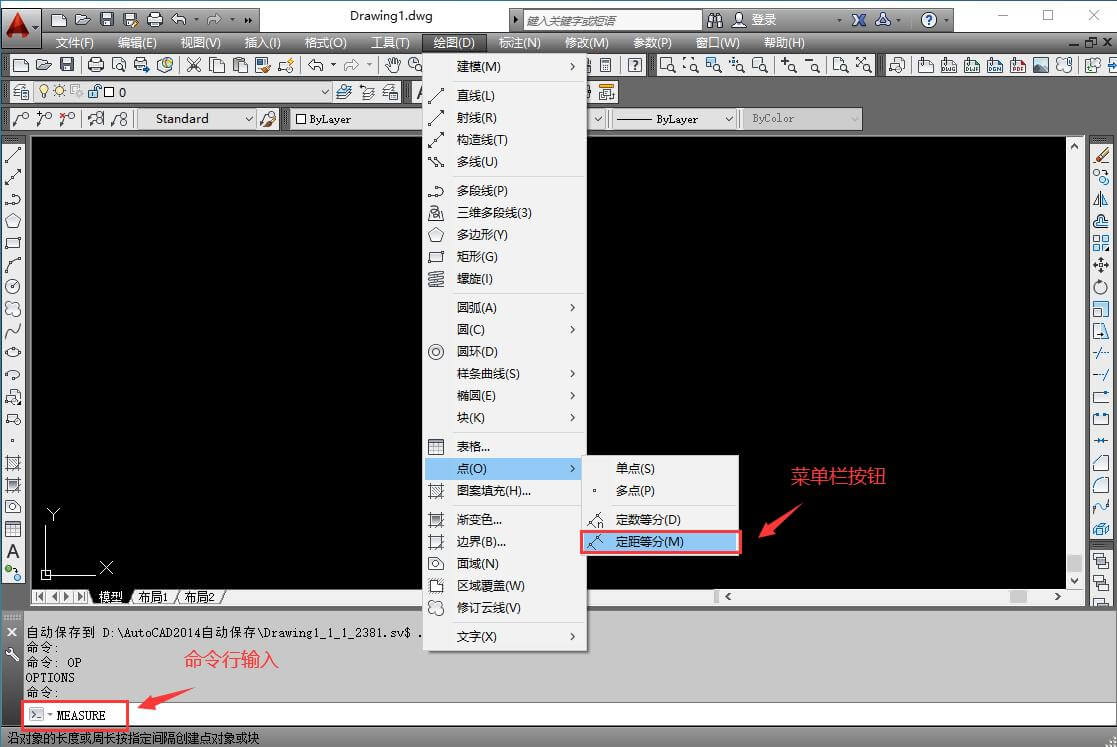This screenshot has height=747, width=1117.
Task: Open the ByLayer linetype dropdown
Action: tap(729, 119)
